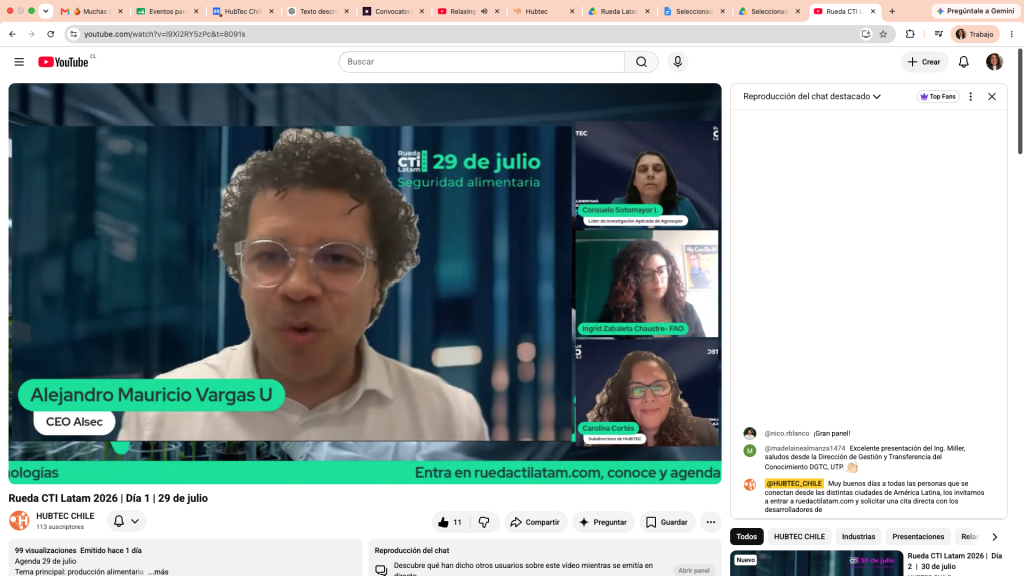Click the install app icon in address bar
The image size is (1024, 576).
[x=866, y=34]
